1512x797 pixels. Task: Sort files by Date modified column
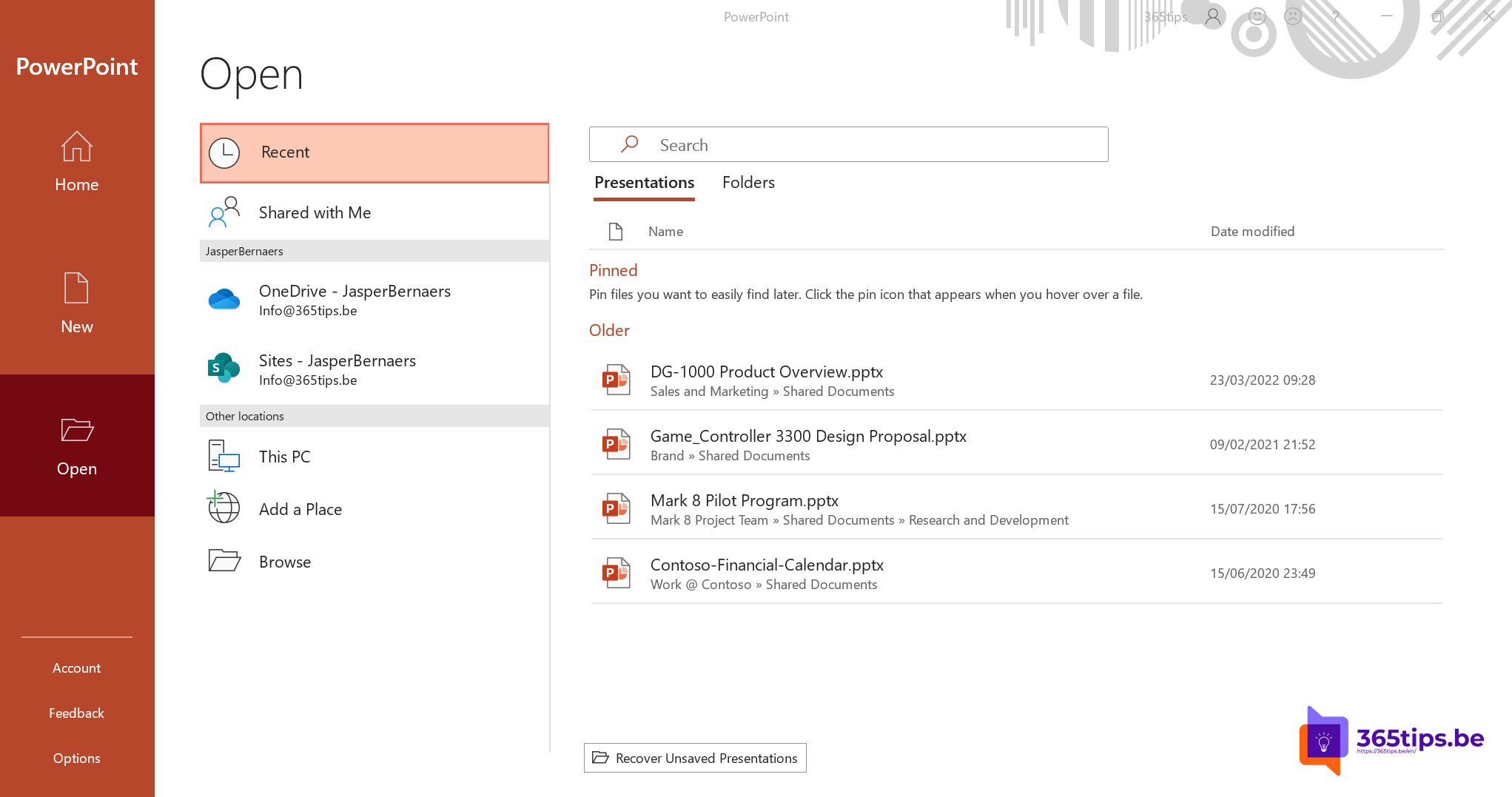(x=1252, y=232)
